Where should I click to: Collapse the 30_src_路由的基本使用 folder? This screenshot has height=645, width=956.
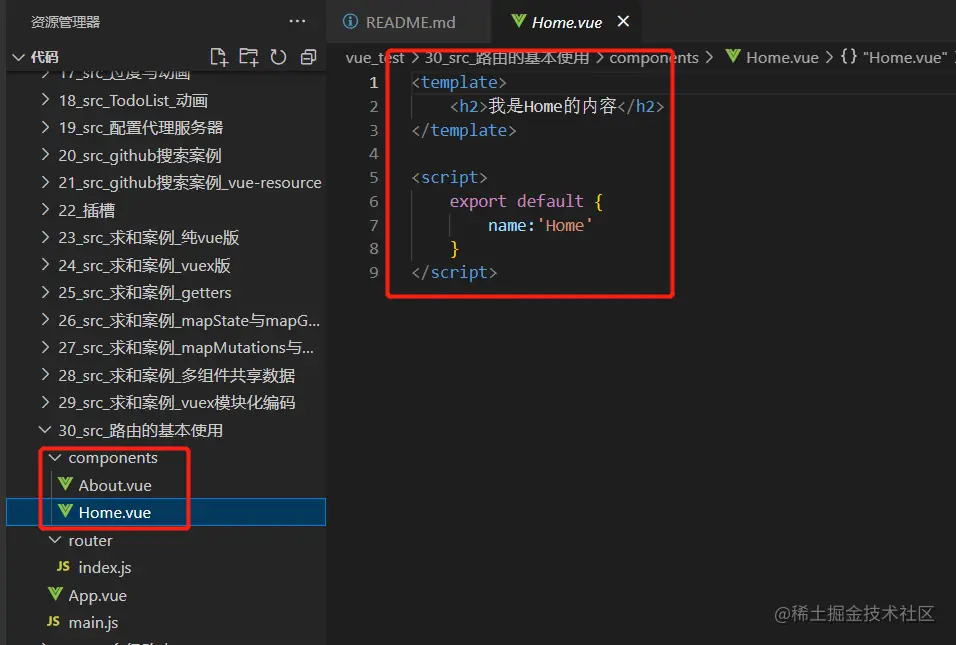tap(166, 430)
